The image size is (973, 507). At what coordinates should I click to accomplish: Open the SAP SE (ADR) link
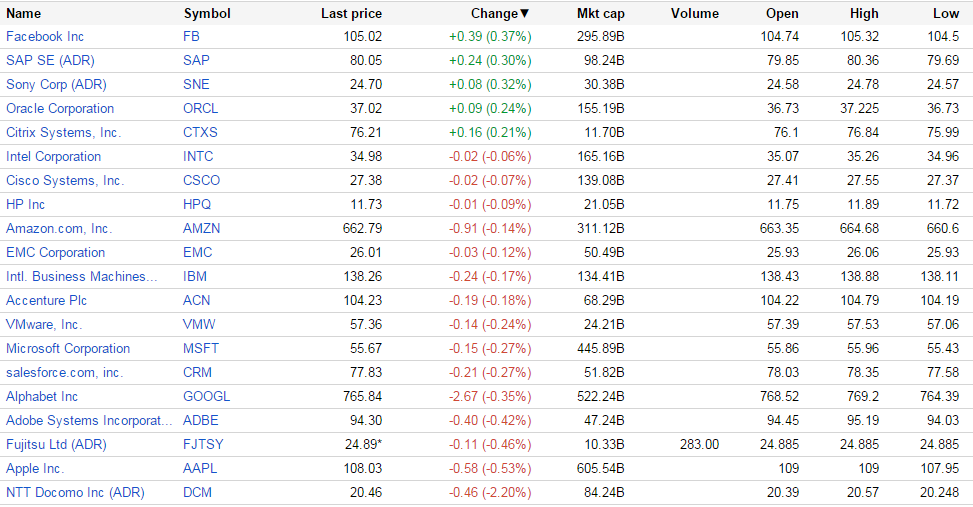pos(50,60)
